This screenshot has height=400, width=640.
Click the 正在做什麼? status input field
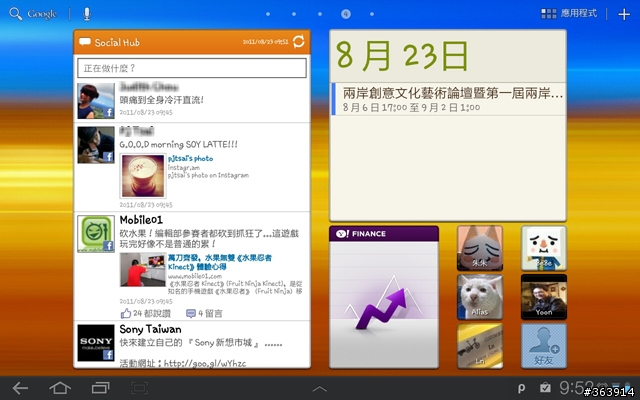[x=192, y=68]
